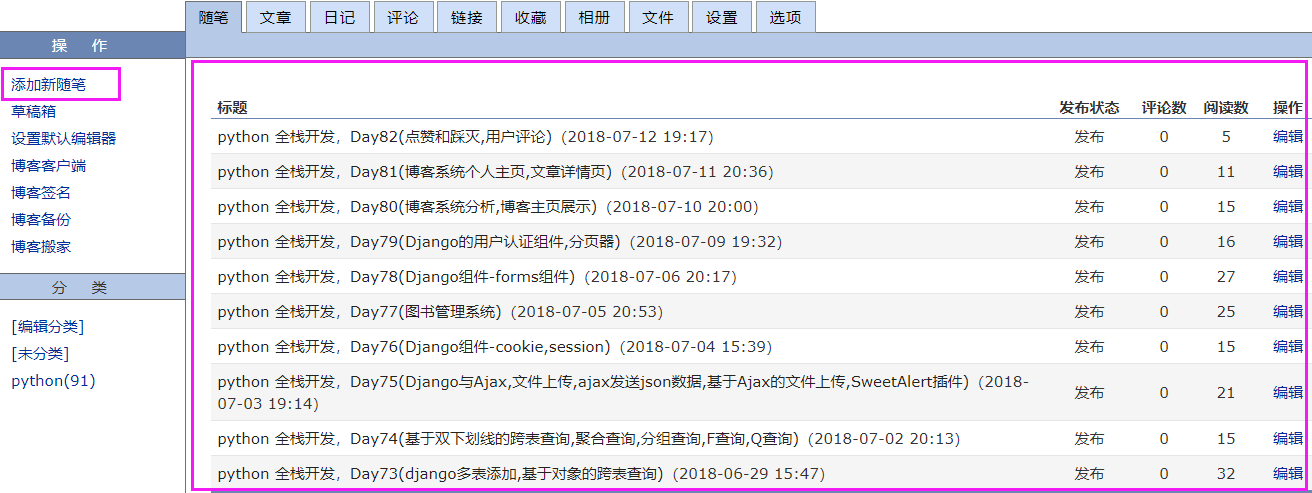Click the 操作 column header in the table
1312x493 pixels.
(x=1287, y=107)
